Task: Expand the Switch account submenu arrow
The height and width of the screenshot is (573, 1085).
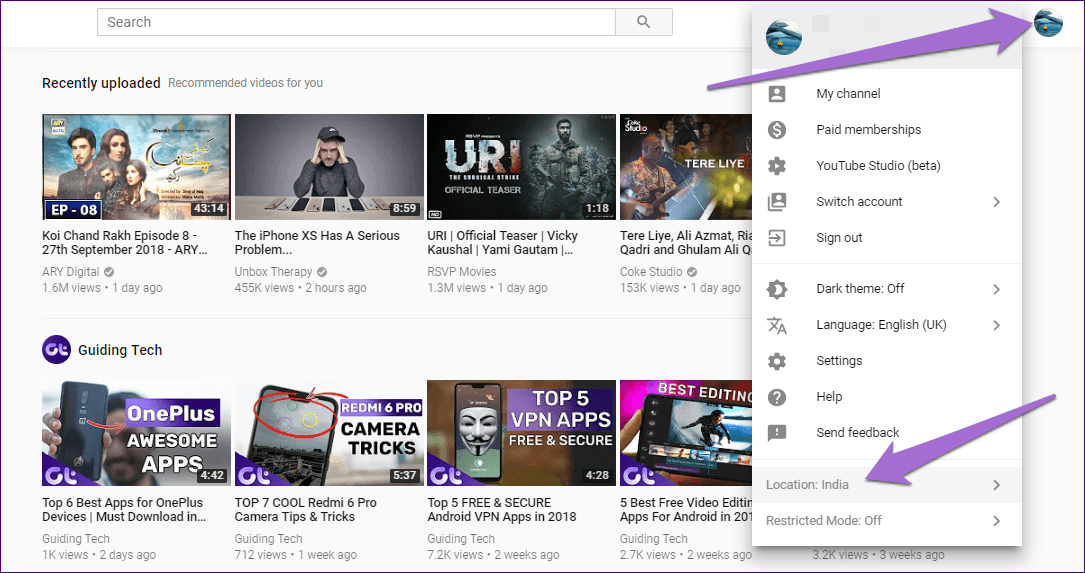Action: (996, 201)
